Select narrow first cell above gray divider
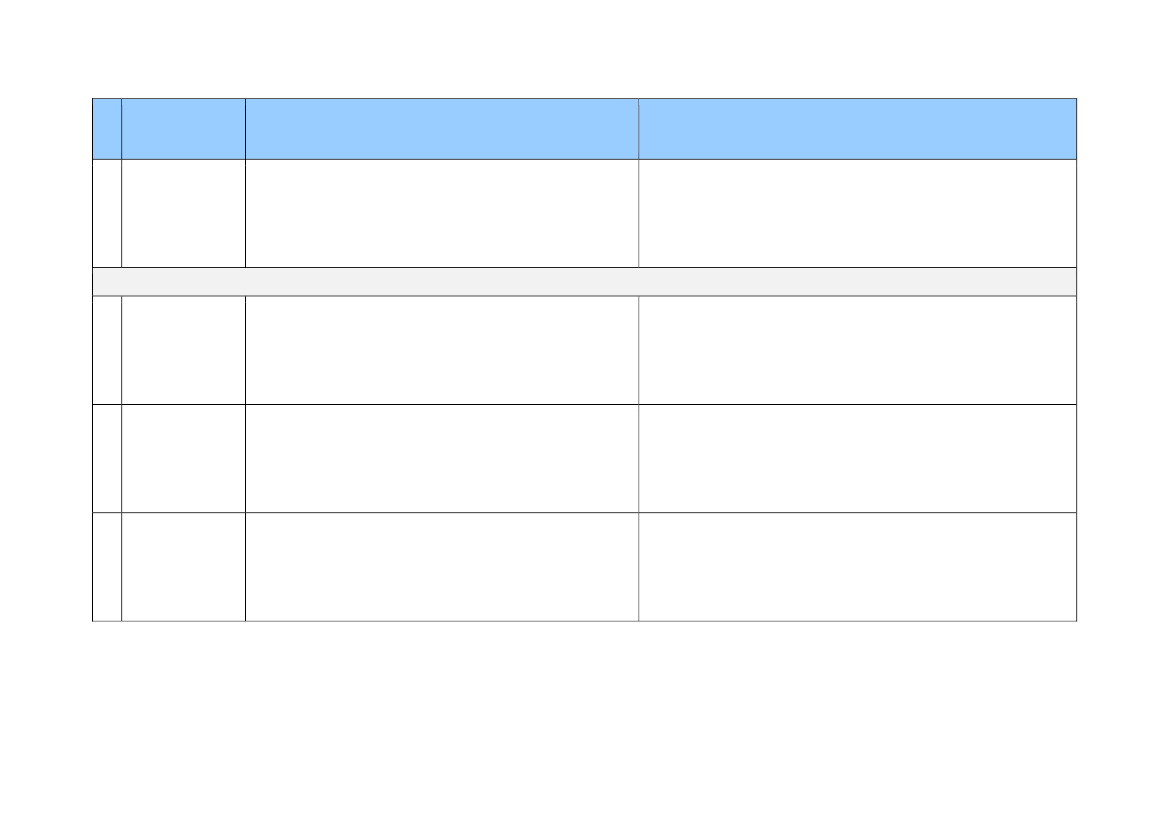This screenshot has height=827, width=1169. tap(107, 213)
